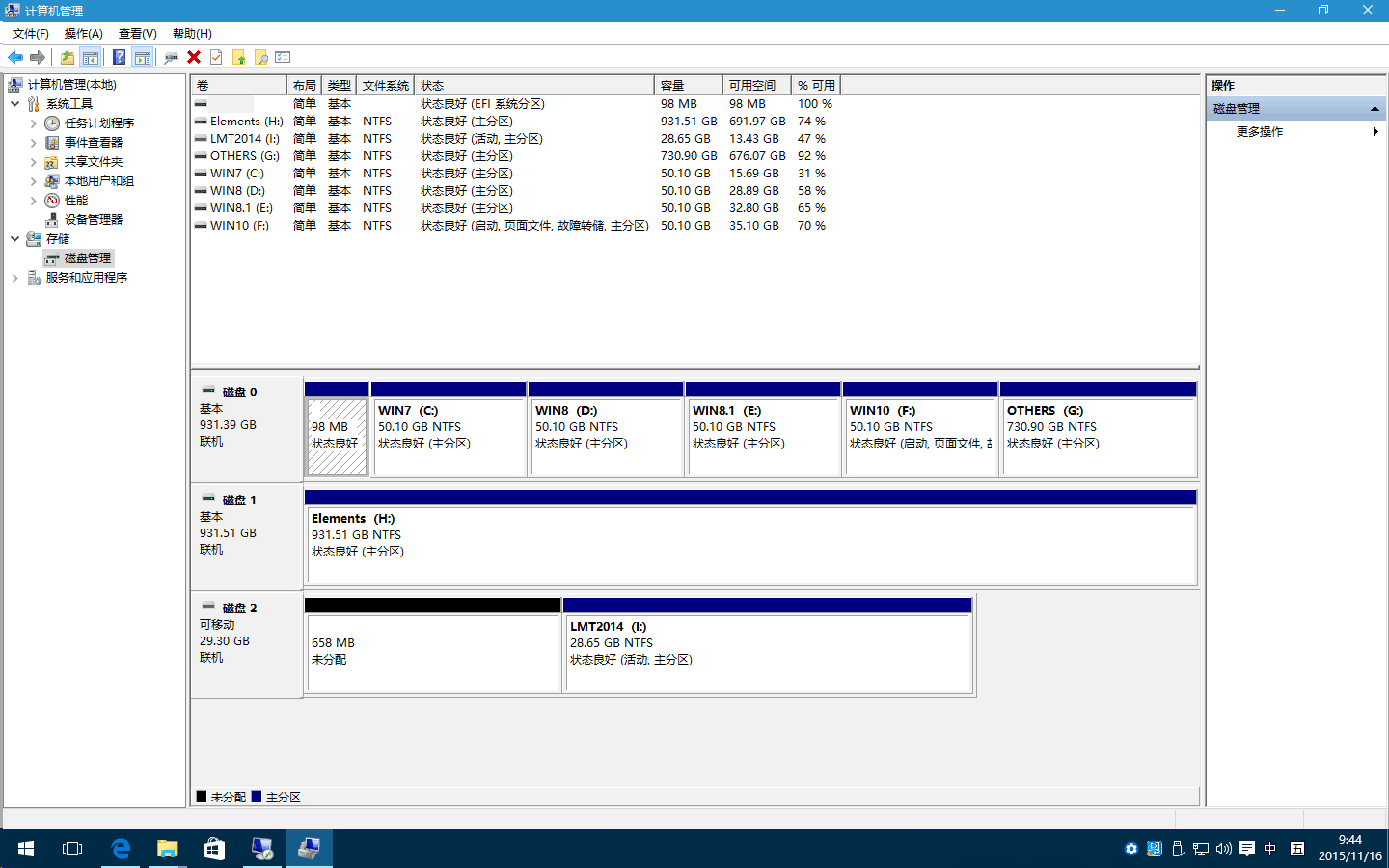Go up one level with the folder arrow icon
The width and height of the screenshot is (1389, 868).
pos(68,58)
